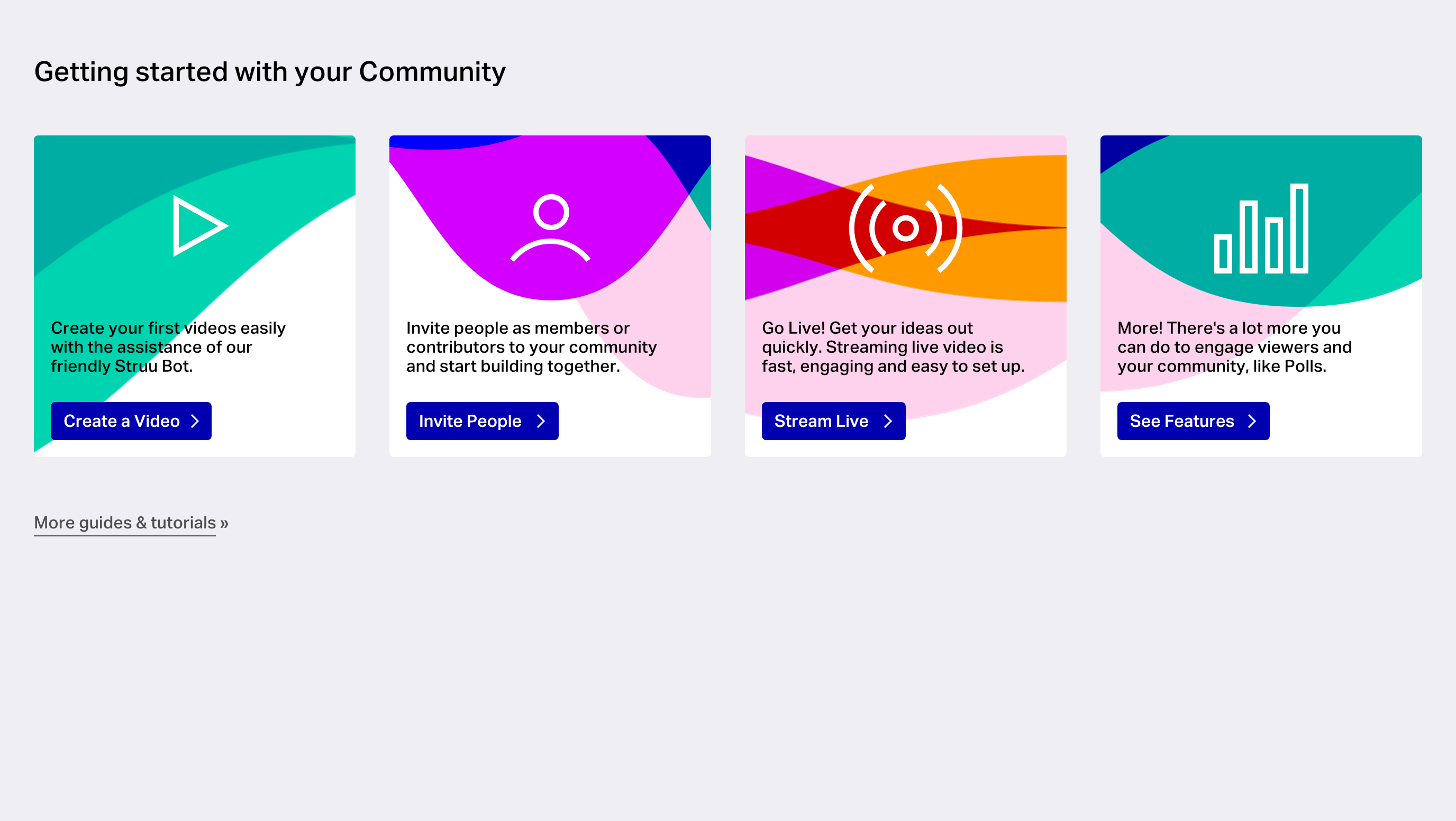
Task: Click the See Features button
Action: (x=1193, y=421)
